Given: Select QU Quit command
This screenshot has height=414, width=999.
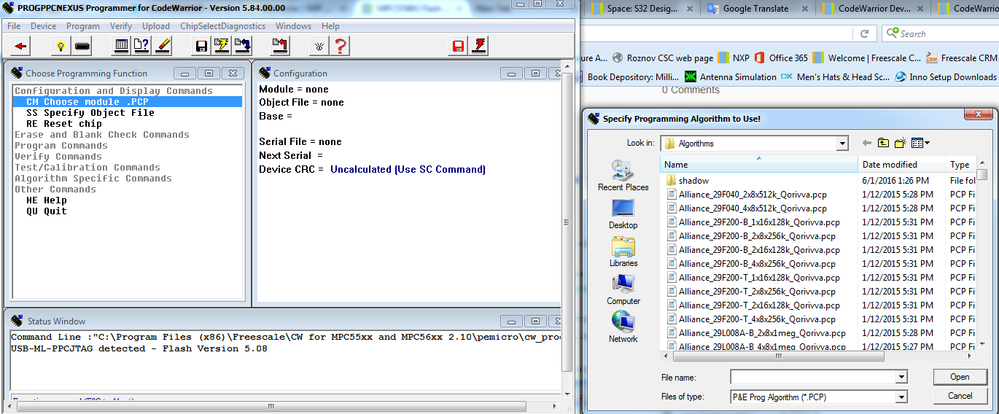Looking at the screenshot, I should click(47, 211).
